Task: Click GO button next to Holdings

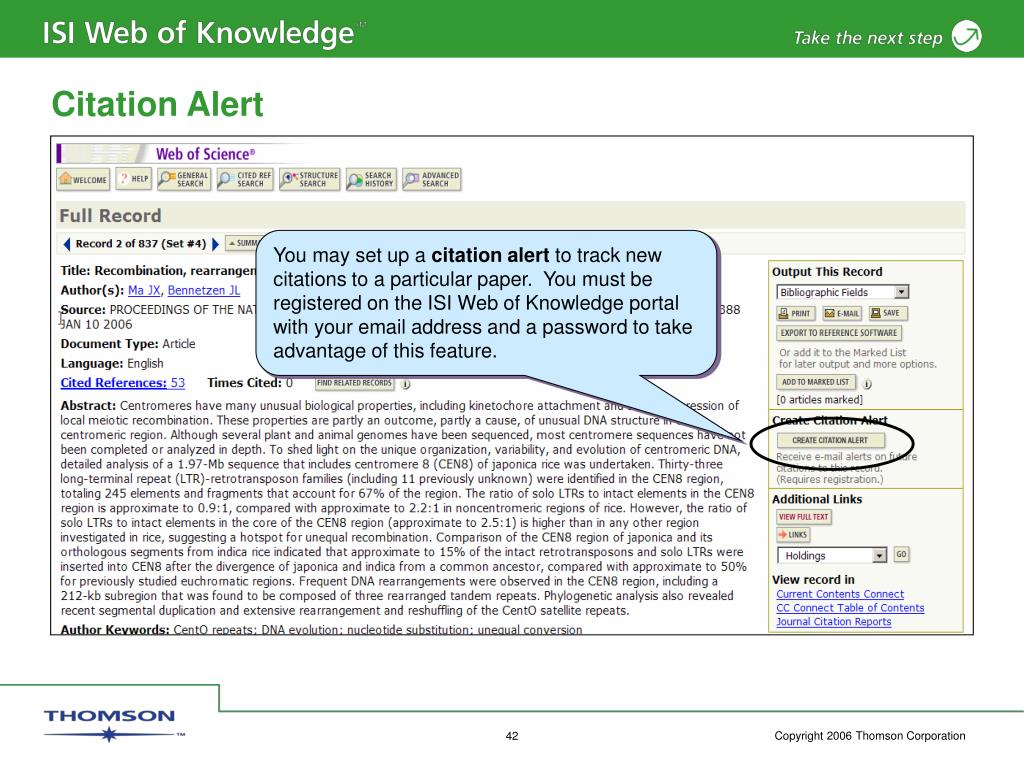Action: coord(901,554)
